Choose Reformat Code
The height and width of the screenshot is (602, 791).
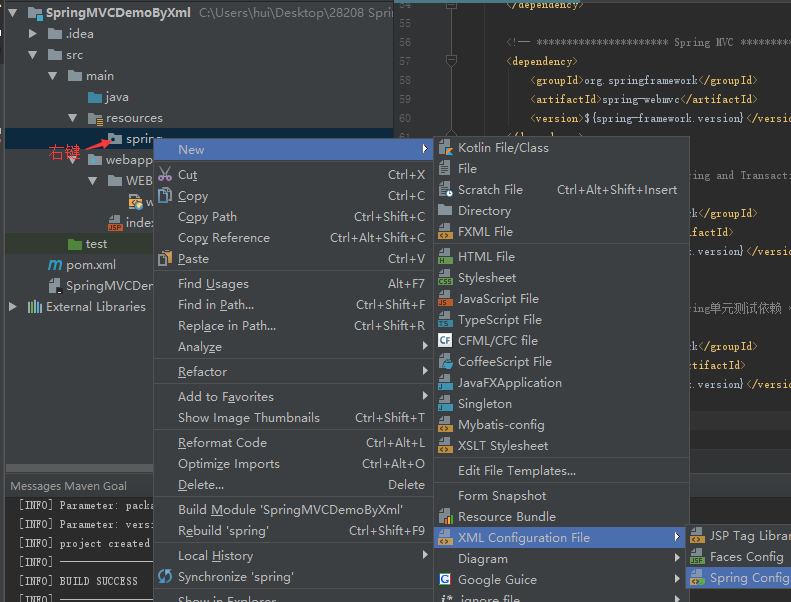tap(294, 443)
